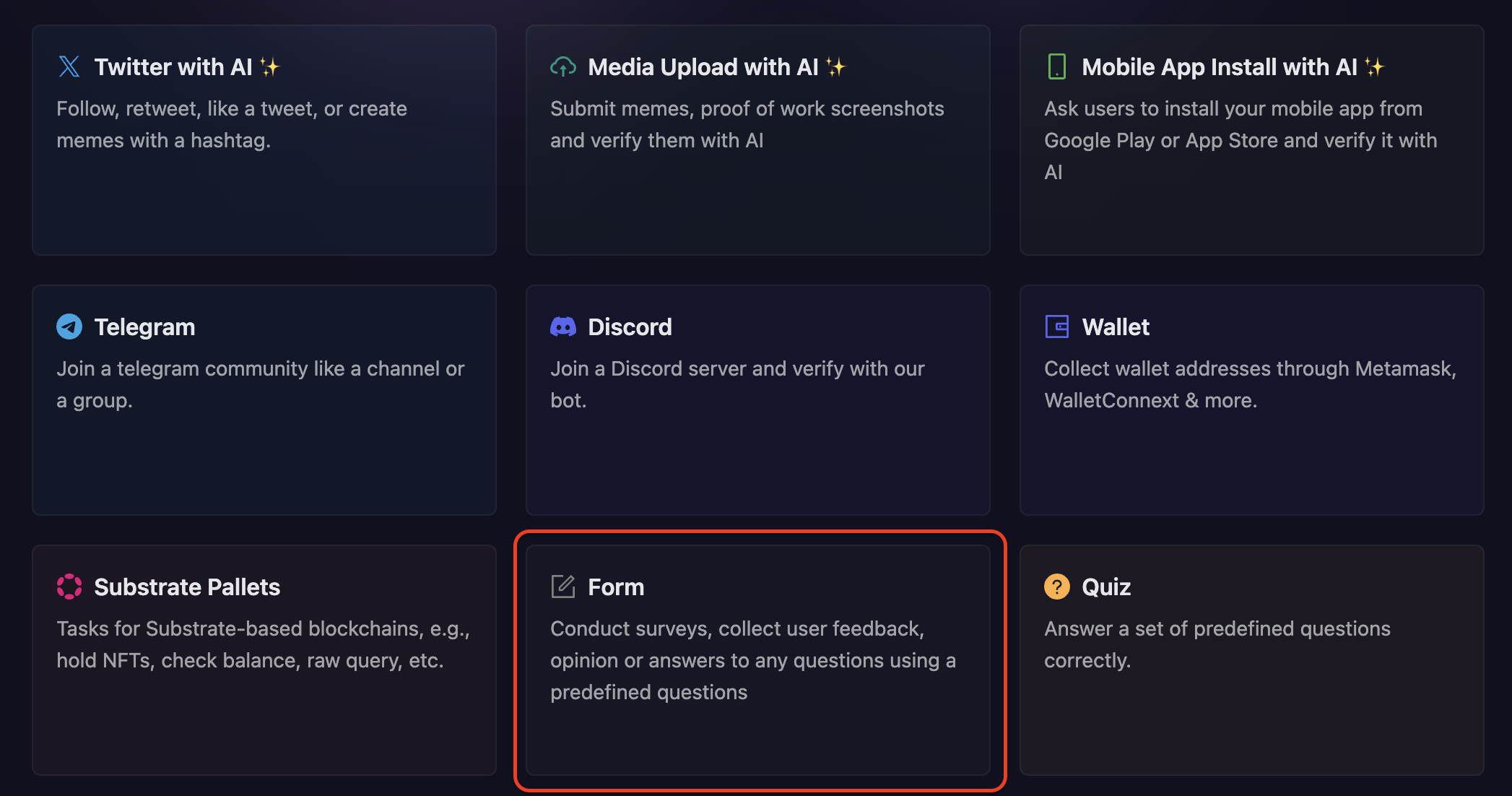Click the pink Substrate Pallets icon
Viewport: 1512px width, 796px height.
point(69,587)
